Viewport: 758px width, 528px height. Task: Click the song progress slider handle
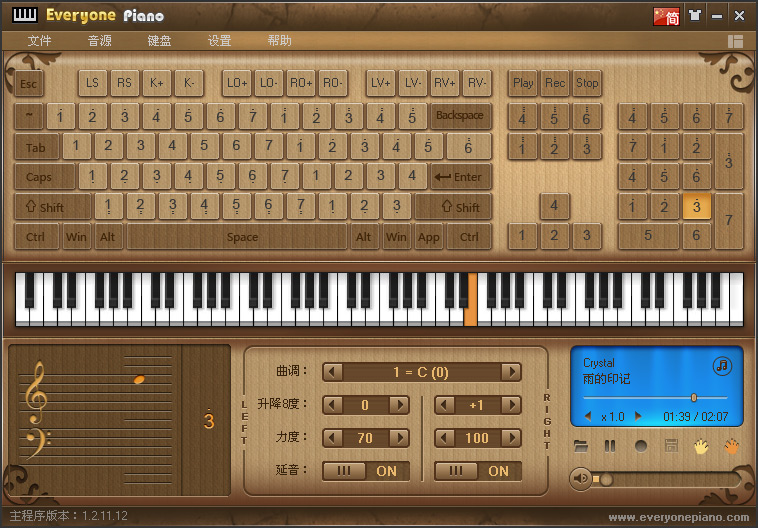pos(693,398)
